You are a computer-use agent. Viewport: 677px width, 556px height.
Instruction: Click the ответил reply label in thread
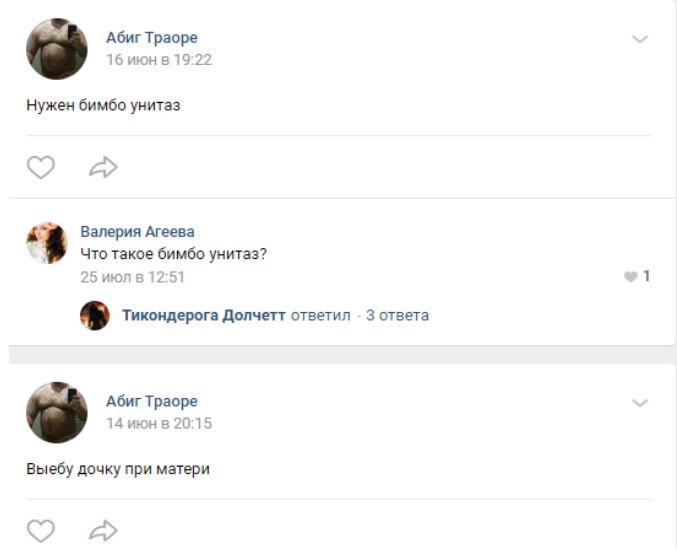click(x=320, y=316)
